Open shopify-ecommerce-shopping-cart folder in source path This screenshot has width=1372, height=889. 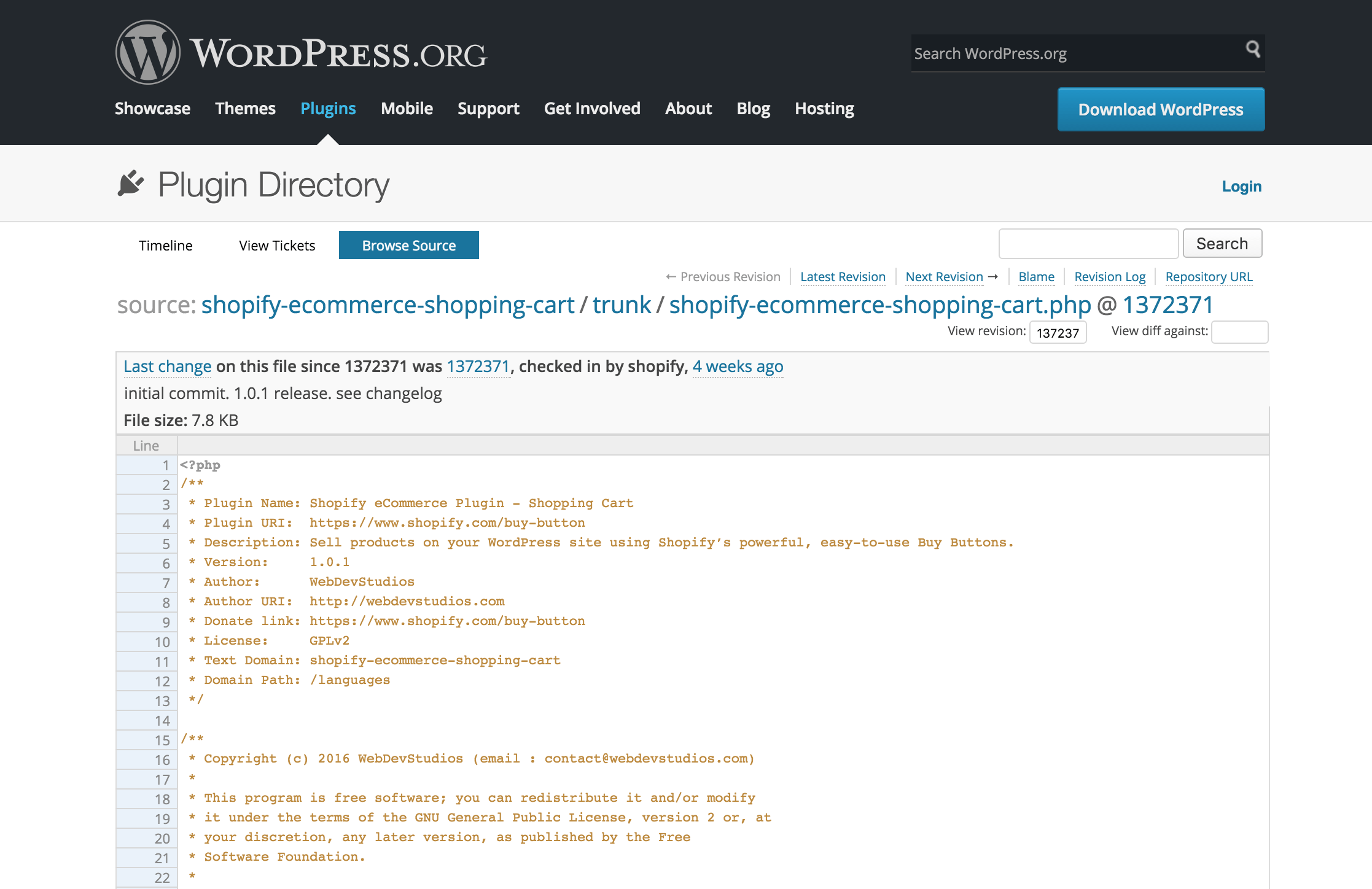388,305
